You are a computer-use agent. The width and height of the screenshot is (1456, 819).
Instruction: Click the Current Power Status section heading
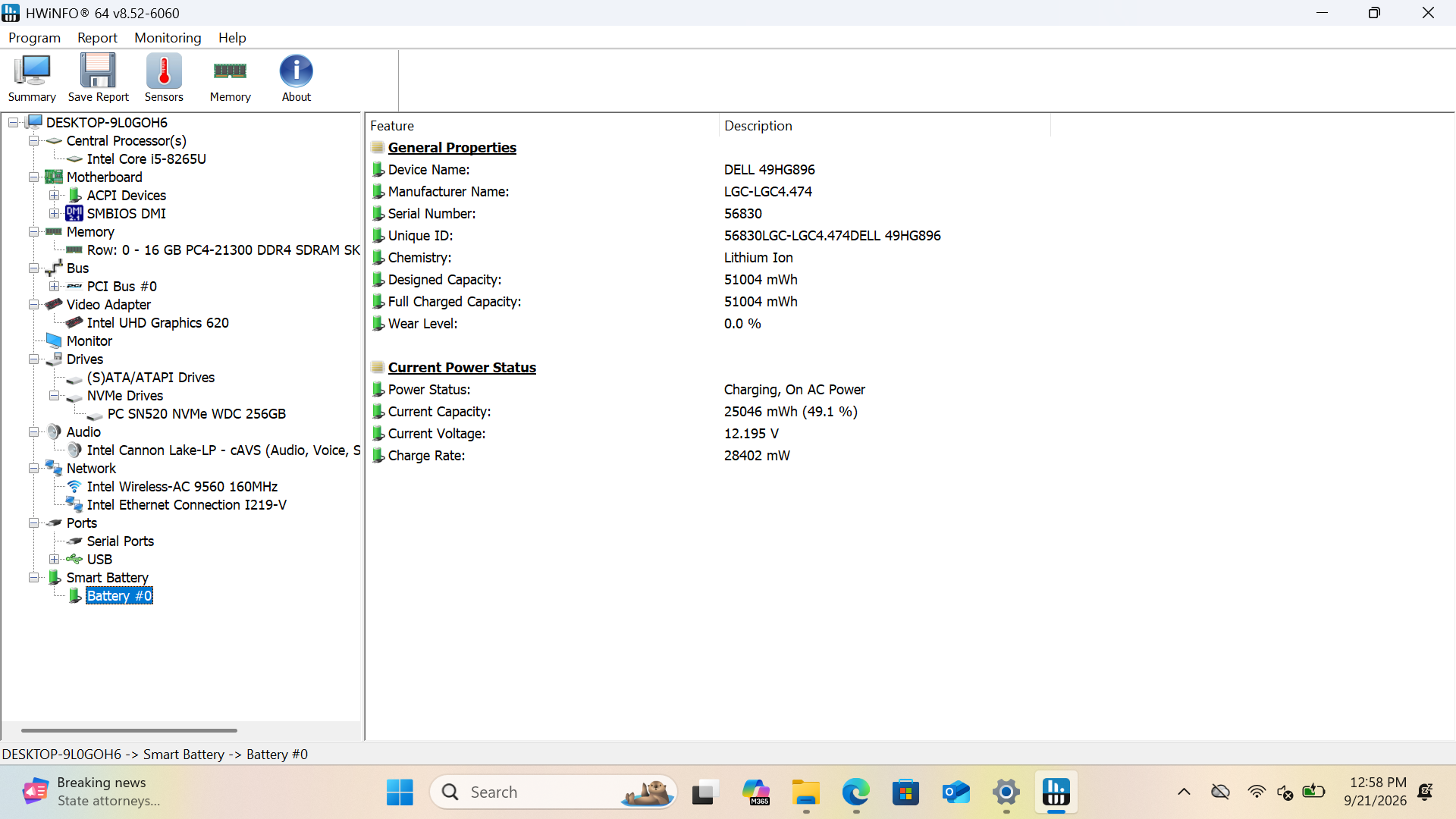click(462, 368)
